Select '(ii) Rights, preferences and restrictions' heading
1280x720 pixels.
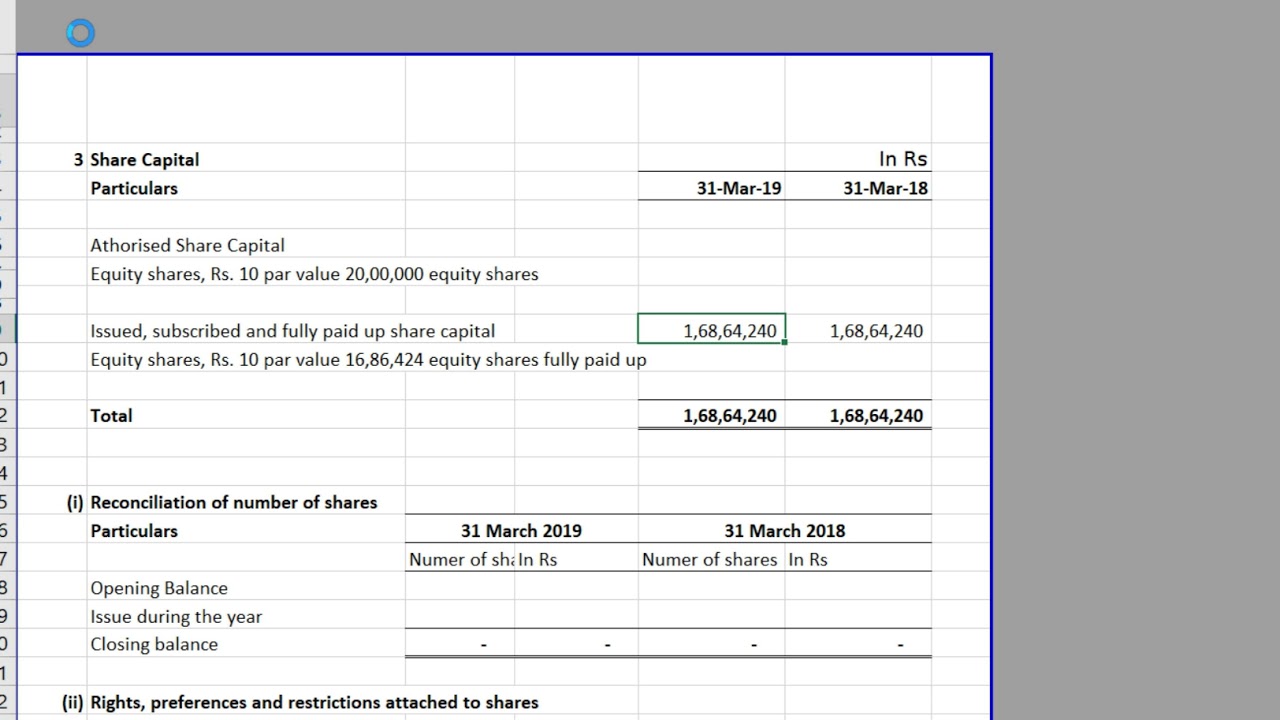pyautogui.click(x=300, y=702)
